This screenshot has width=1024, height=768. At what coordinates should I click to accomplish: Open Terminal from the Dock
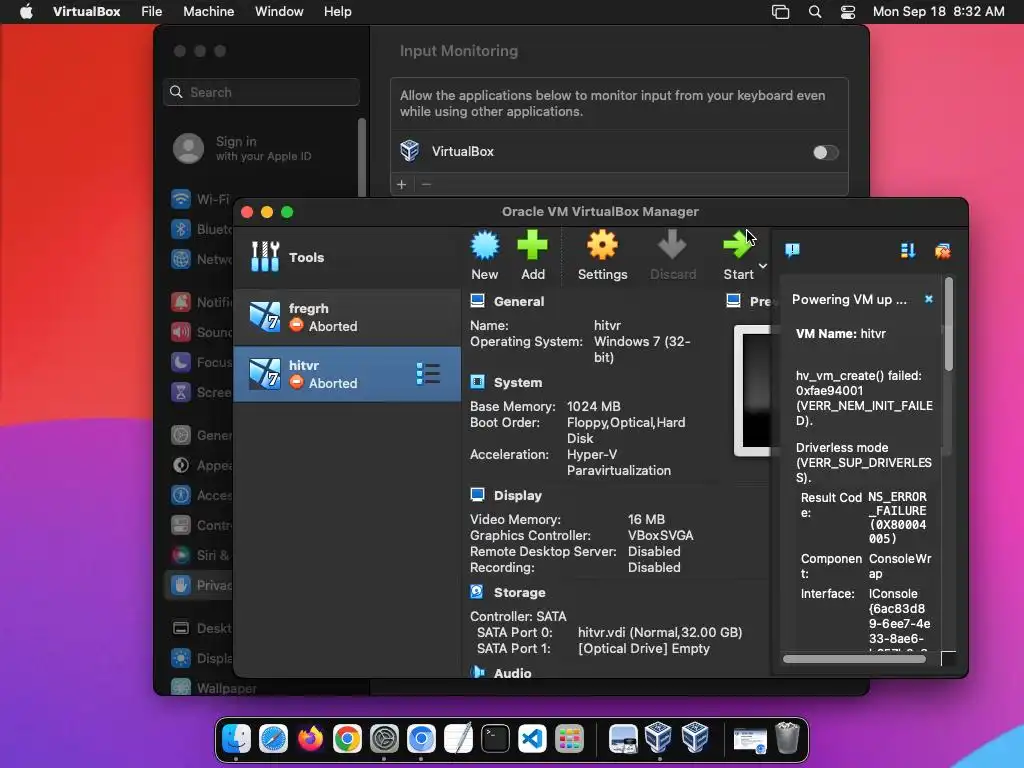tap(495, 739)
